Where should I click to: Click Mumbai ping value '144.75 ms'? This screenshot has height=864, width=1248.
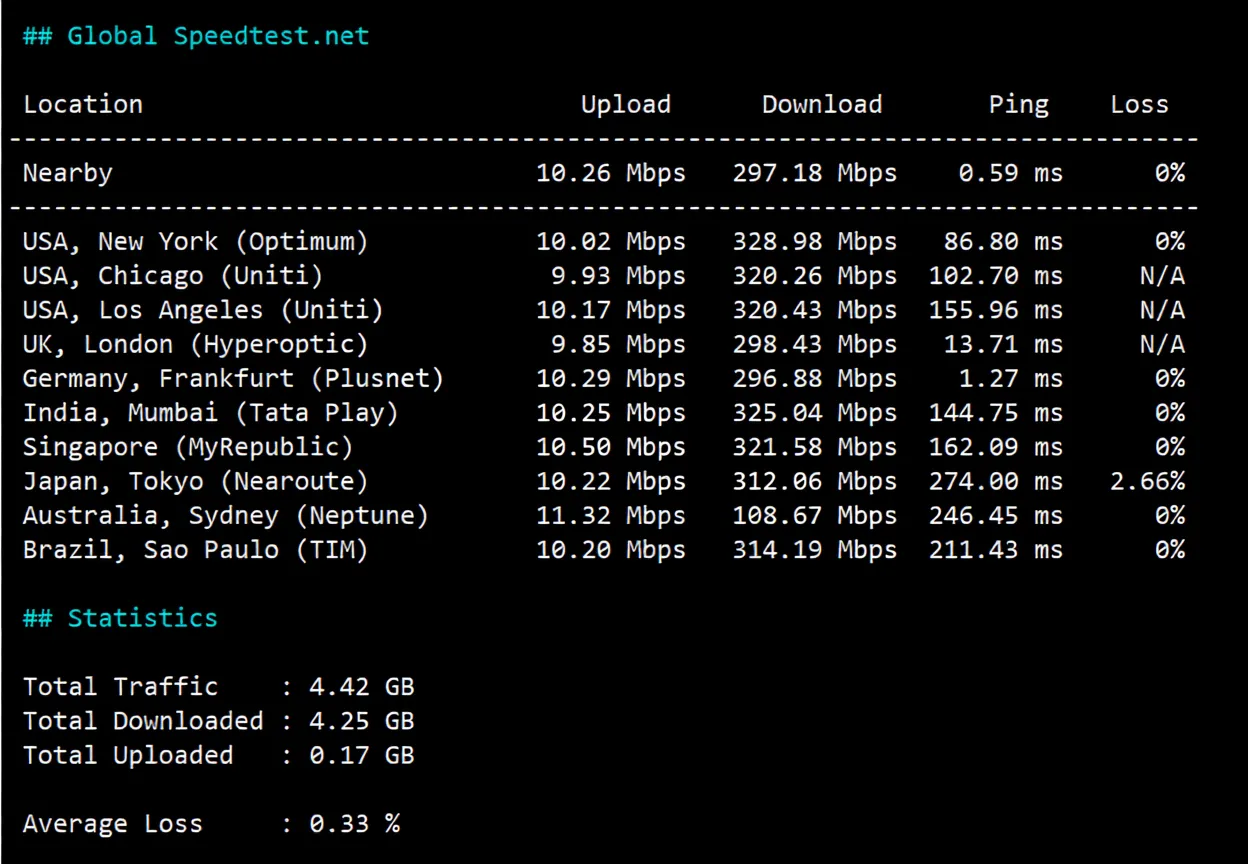point(996,412)
